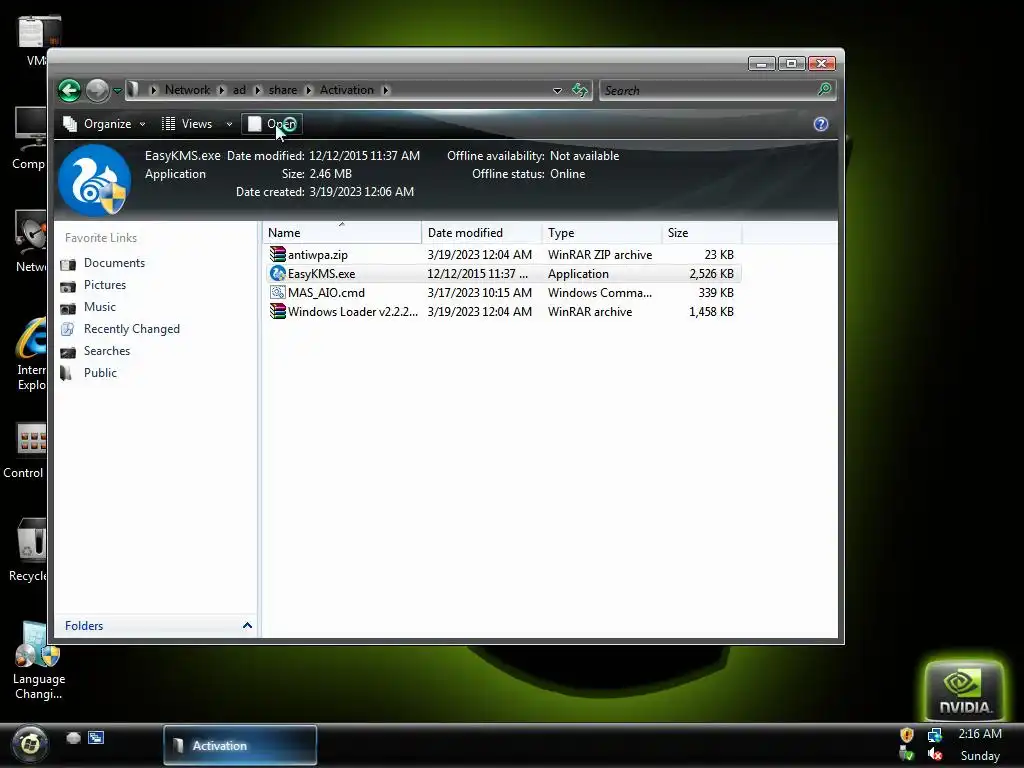Click Show Desktop quick launch icon
The width and height of the screenshot is (1024, 768).
coord(73,738)
